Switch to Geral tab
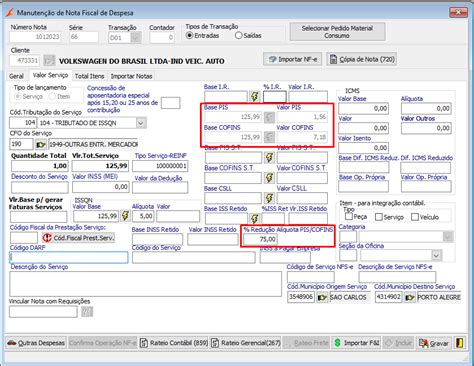The width and height of the screenshot is (474, 366). [17, 76]
